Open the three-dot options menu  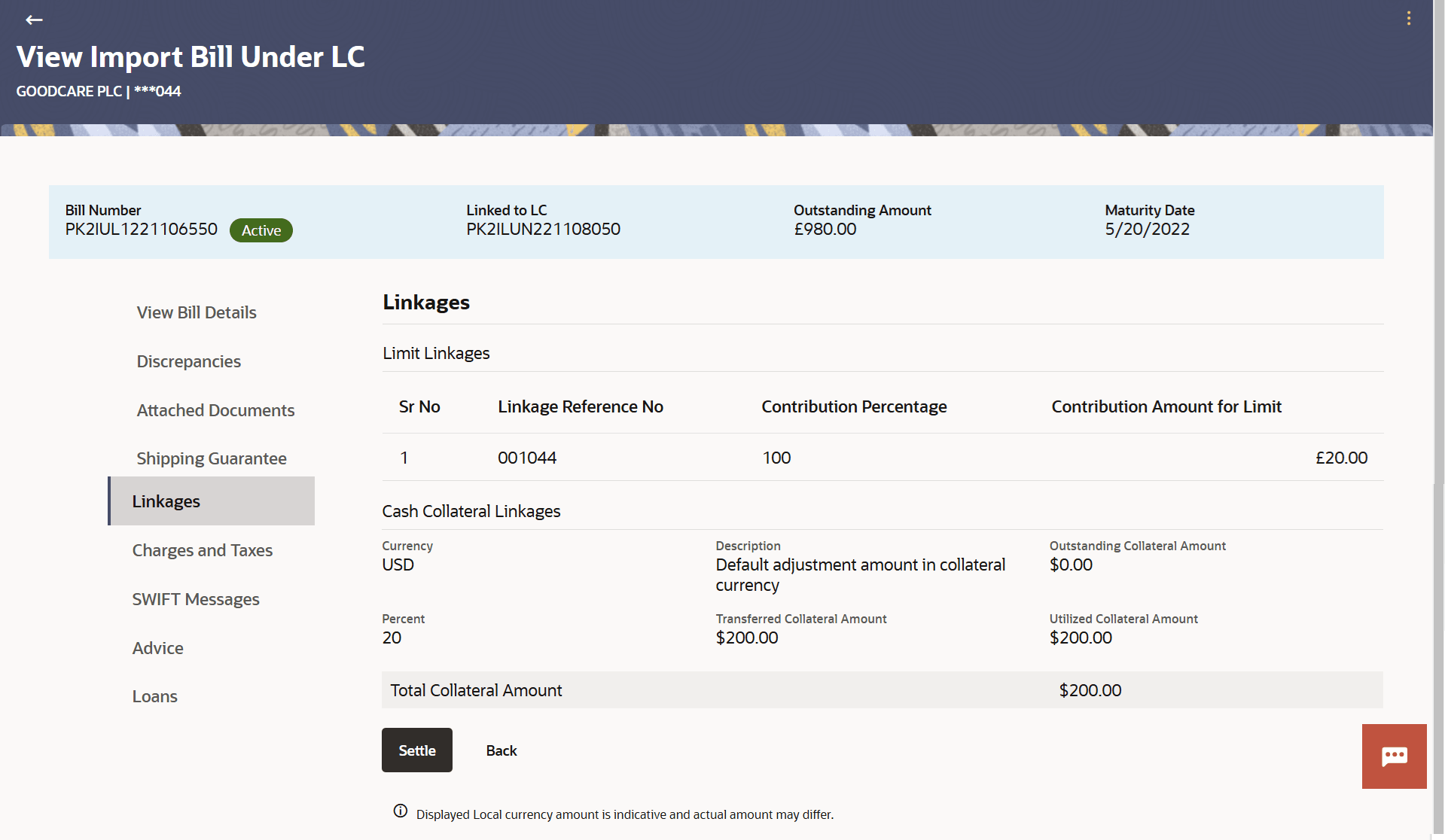1409,18
